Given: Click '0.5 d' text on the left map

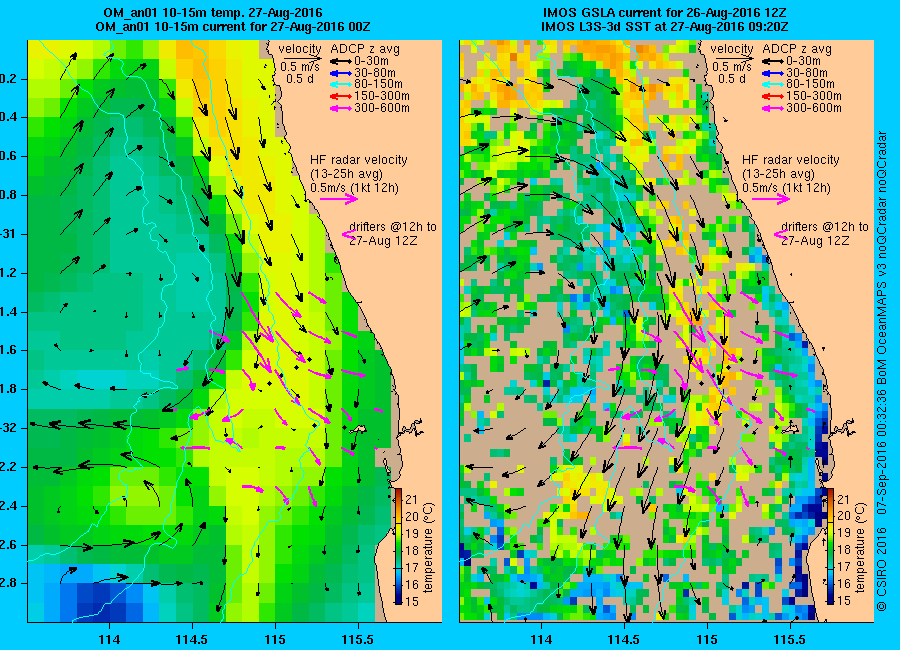Looking at the screenshot, I should tap(300, 79).
